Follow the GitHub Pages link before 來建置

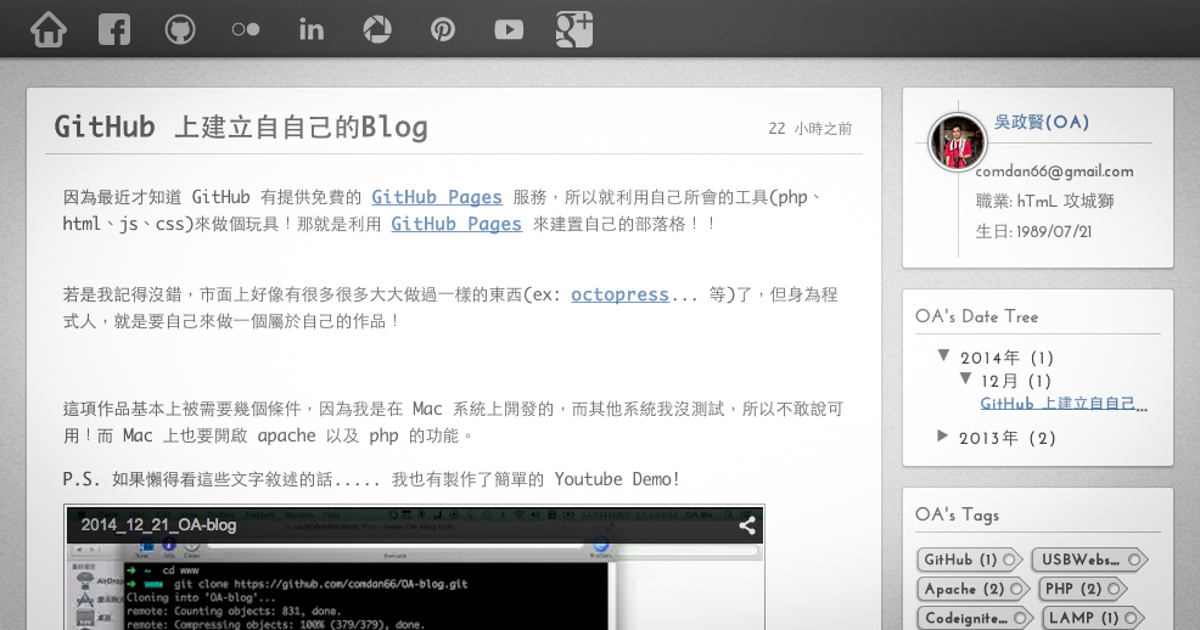pyautogui.click(x=456, y=224)
